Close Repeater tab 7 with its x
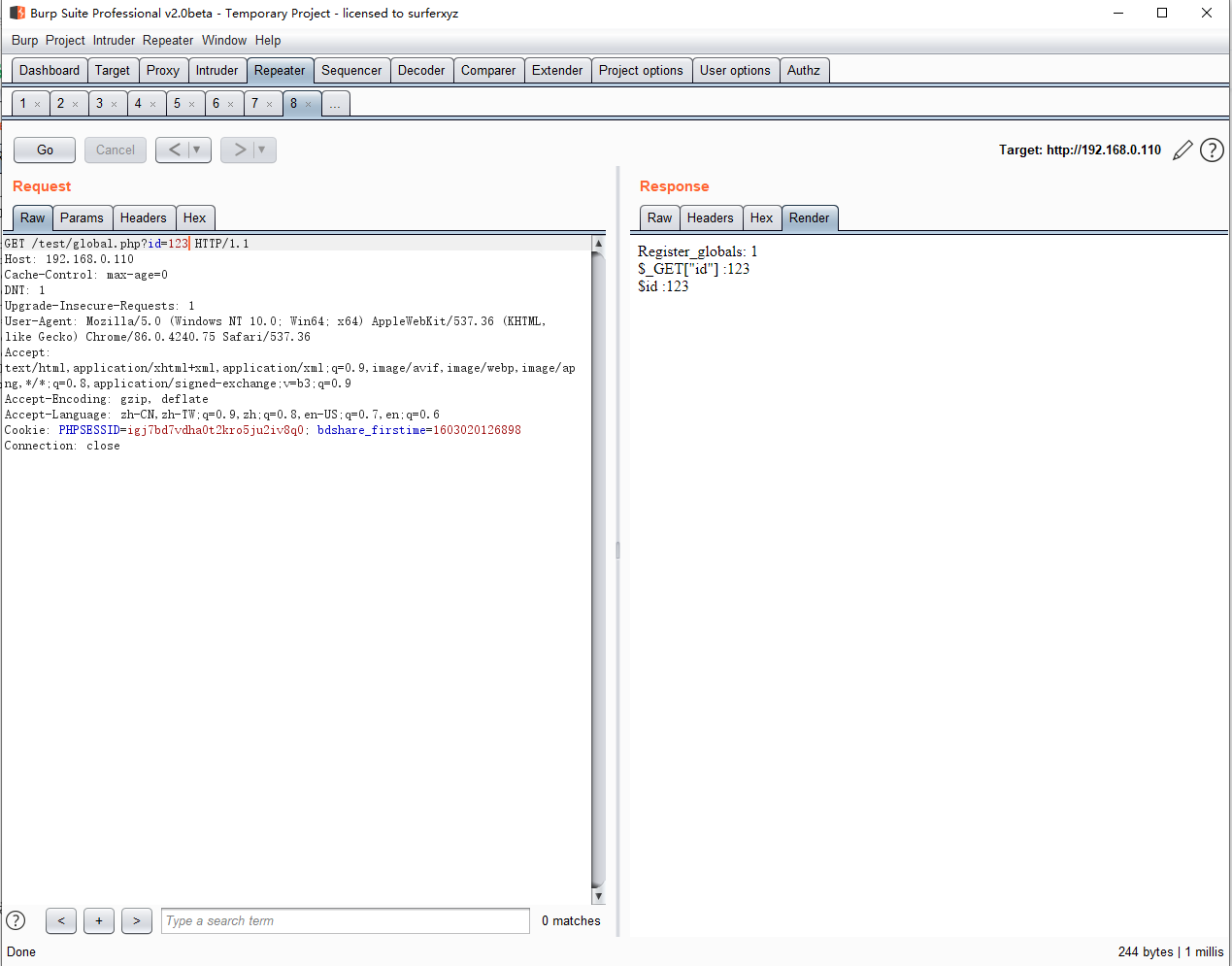Screen dimensions: 1232x966 click(269, 104)
